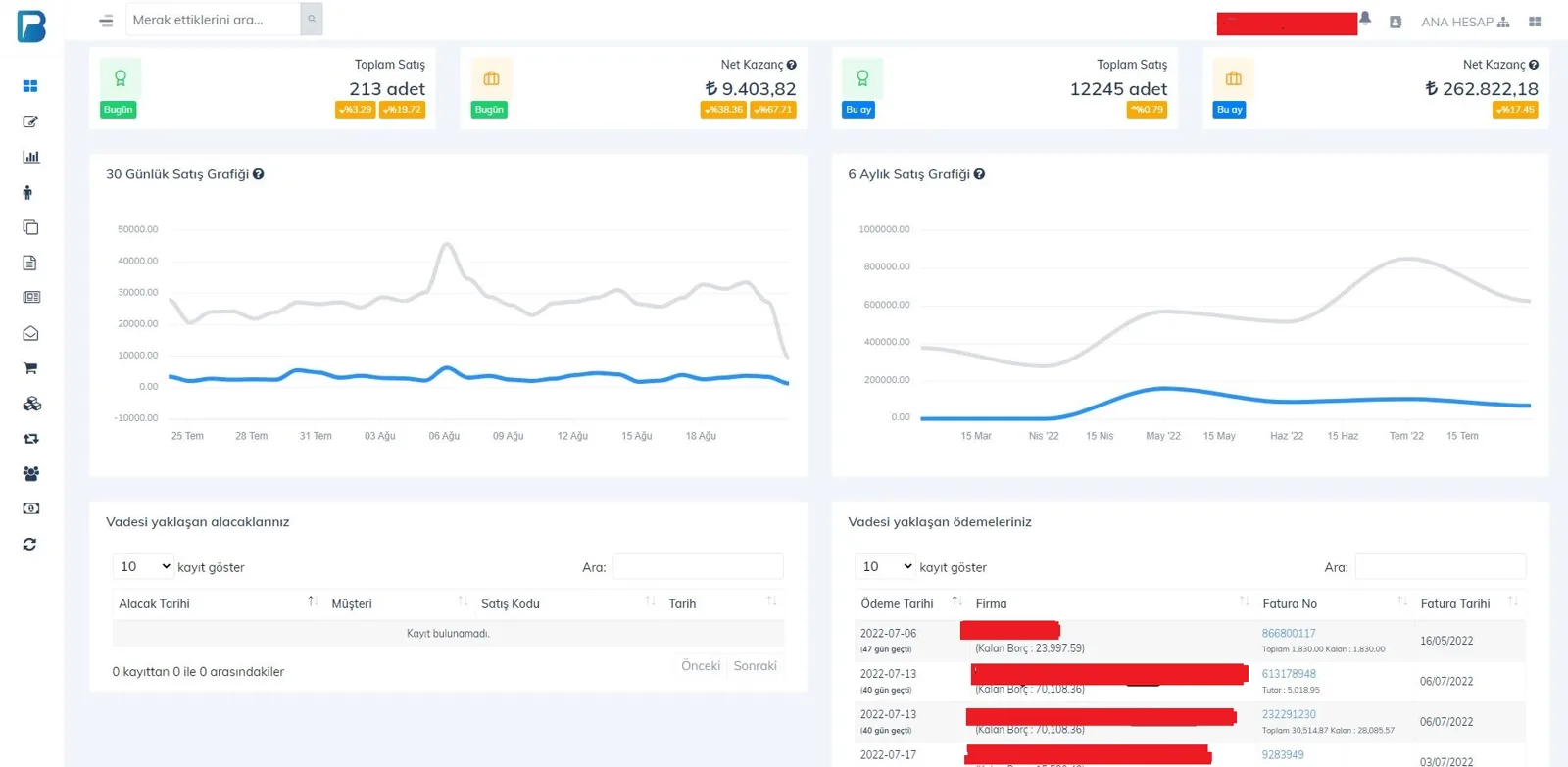Click help icon beside today's Net Kazanç
1568x767 pixels.
pos(792,65)
